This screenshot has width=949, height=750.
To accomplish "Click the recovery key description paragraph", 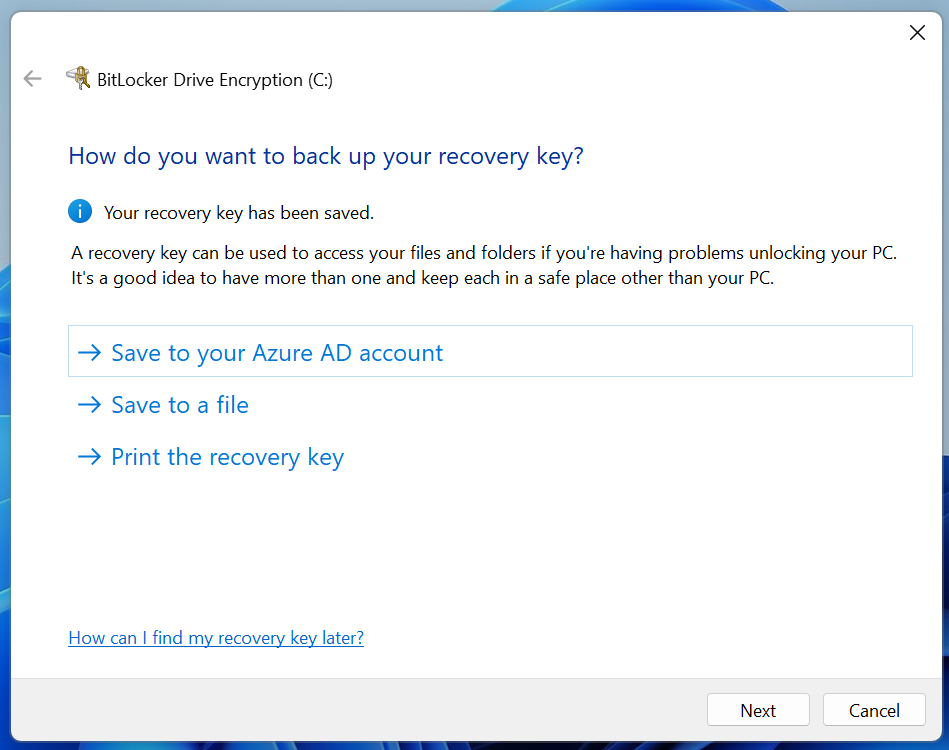I will click(x=484, y=265).
